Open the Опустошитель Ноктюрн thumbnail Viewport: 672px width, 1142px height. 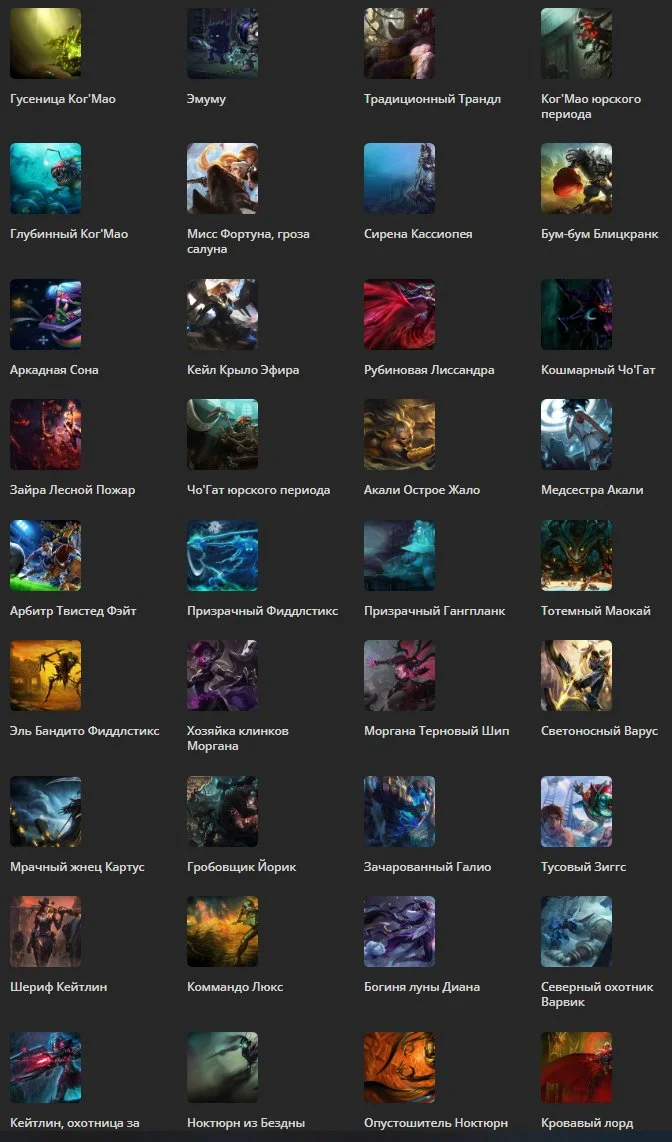point(399,1068)
